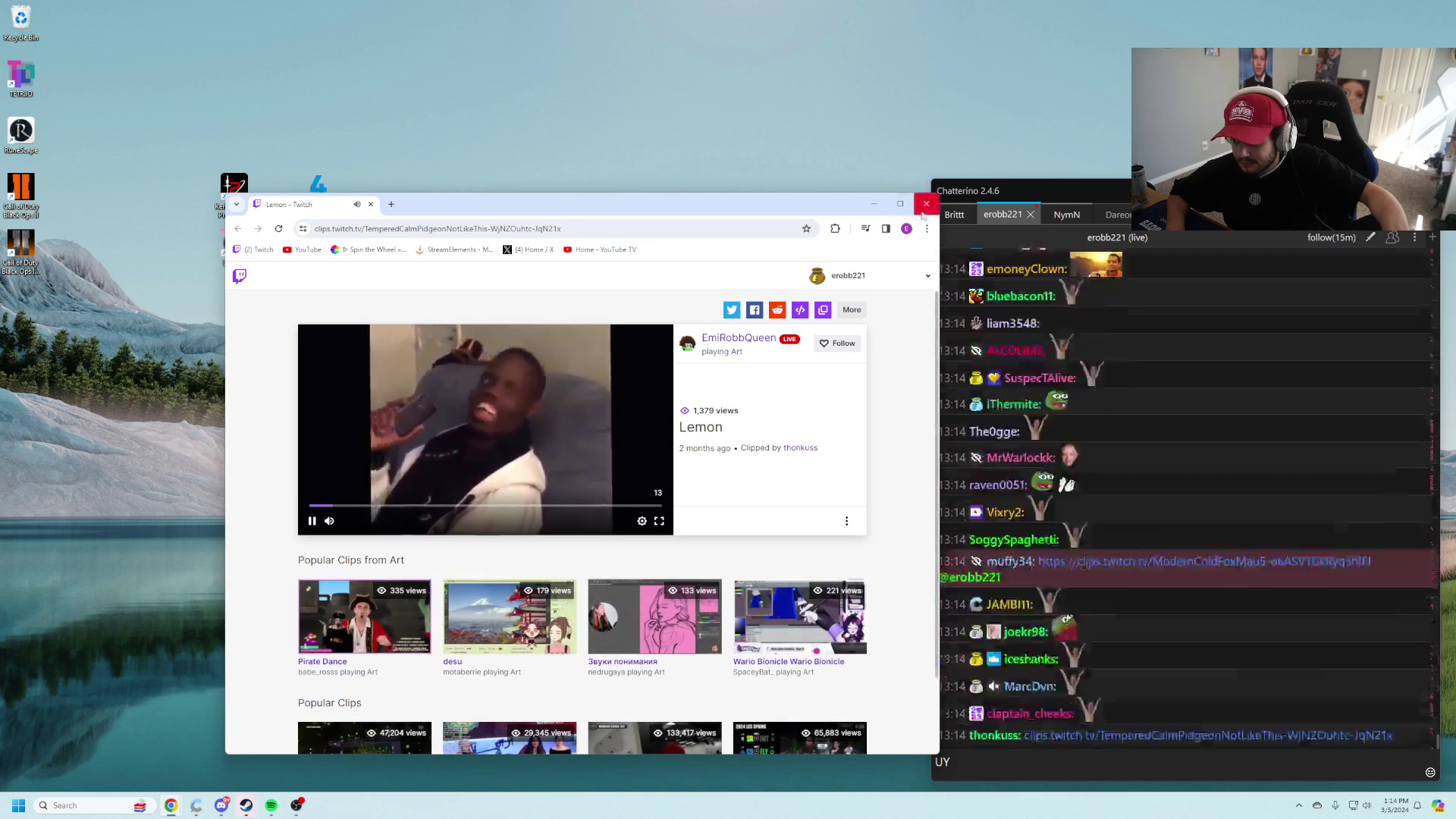
Task: Follow EmiRobbQueen with the heart button
Action: (836, 343)
